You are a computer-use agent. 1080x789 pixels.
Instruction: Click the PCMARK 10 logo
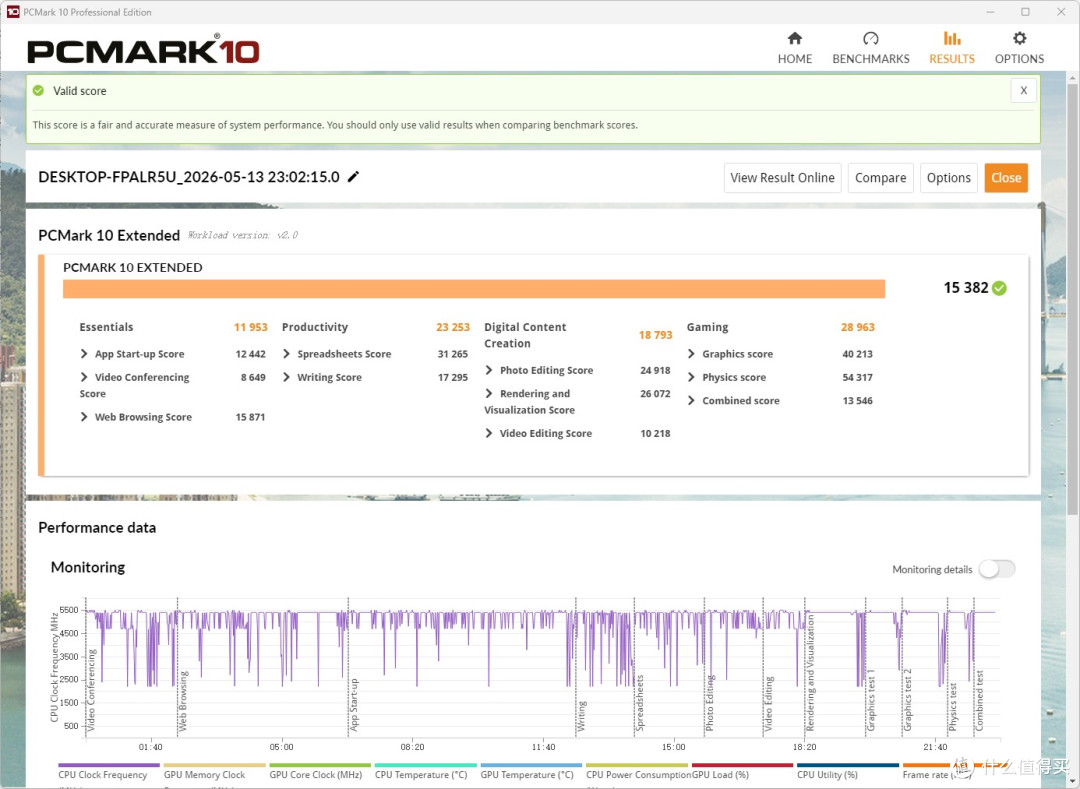(143, 52)
